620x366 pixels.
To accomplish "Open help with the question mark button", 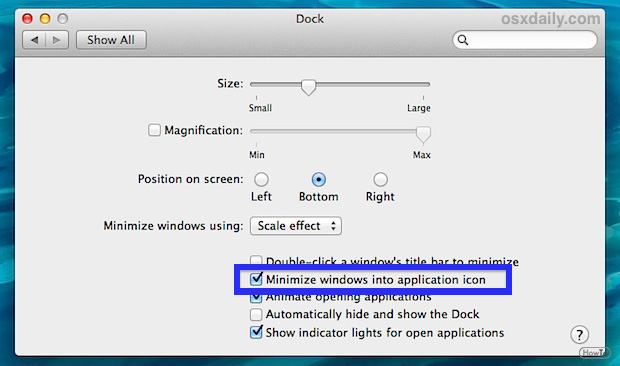I will [579, 335].
